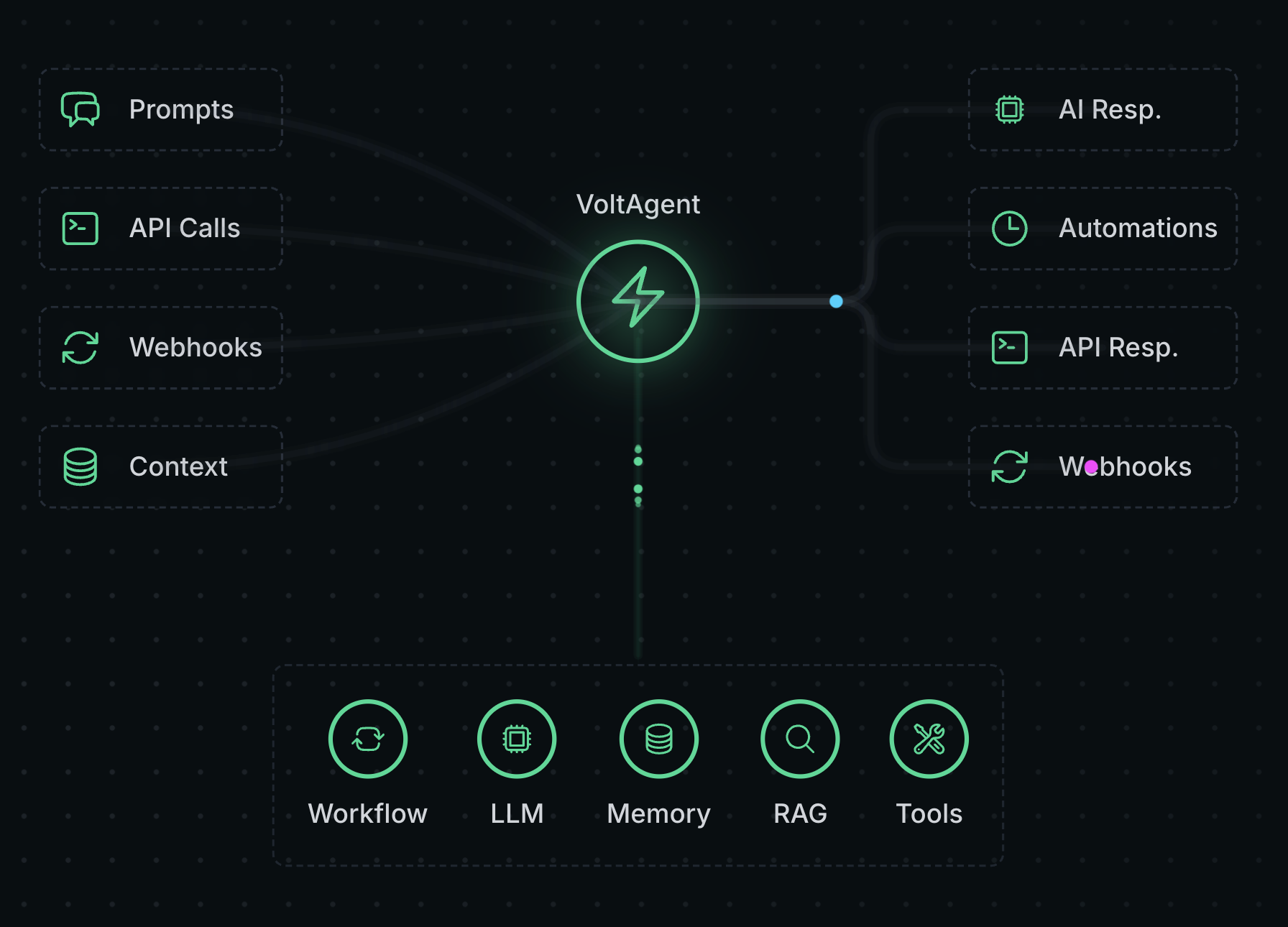Click the Tools text label
Image resolution: width=1288 pixels, height=927 pixels.
[x=929, y=813]
